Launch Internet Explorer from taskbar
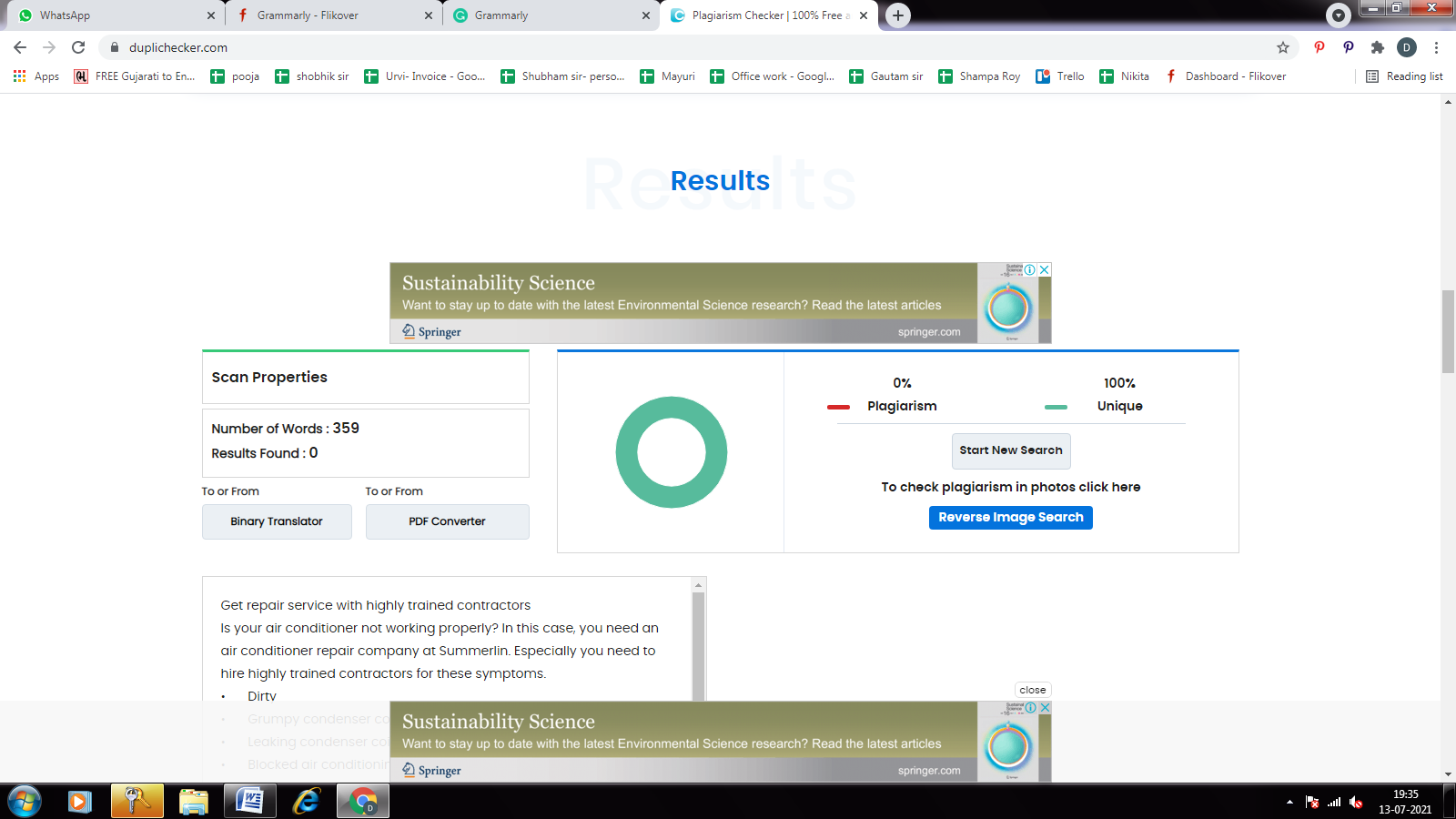The height and width of the screenshot is (819, 1456). coord(307,802)
